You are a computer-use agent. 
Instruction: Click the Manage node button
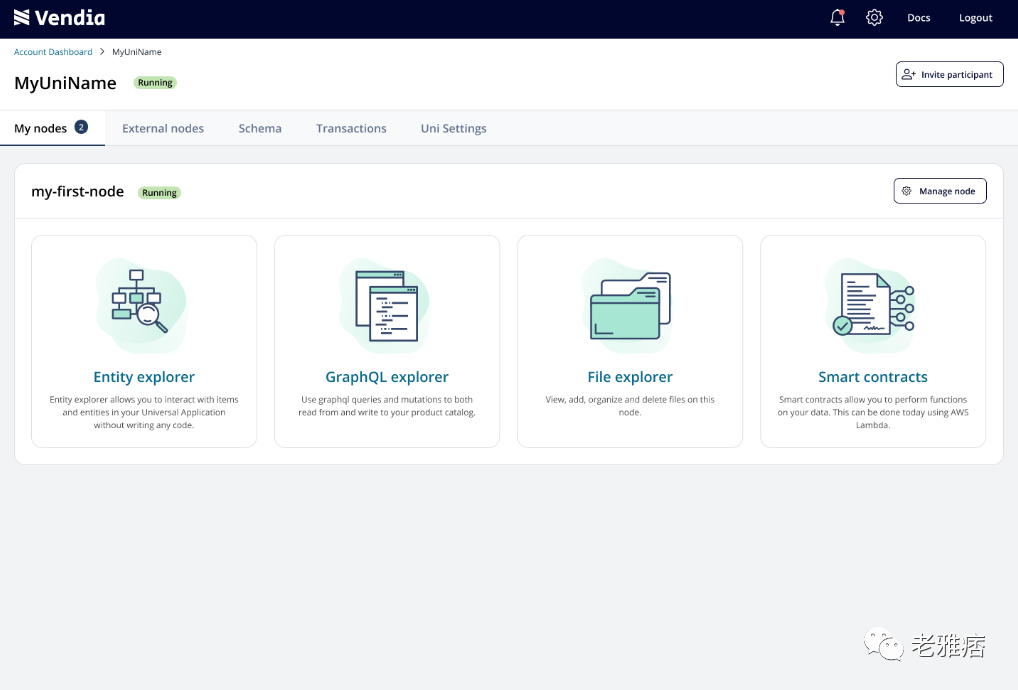pyautogui.click(x=940, y=191)
